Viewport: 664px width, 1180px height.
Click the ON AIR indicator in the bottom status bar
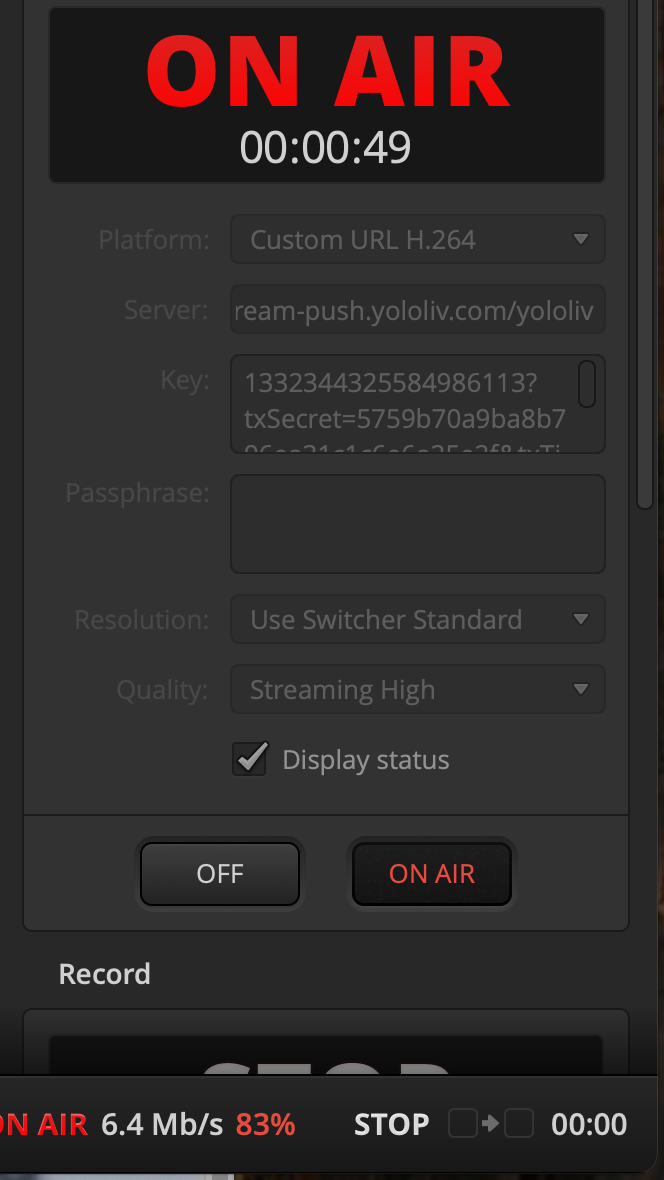44,1125
